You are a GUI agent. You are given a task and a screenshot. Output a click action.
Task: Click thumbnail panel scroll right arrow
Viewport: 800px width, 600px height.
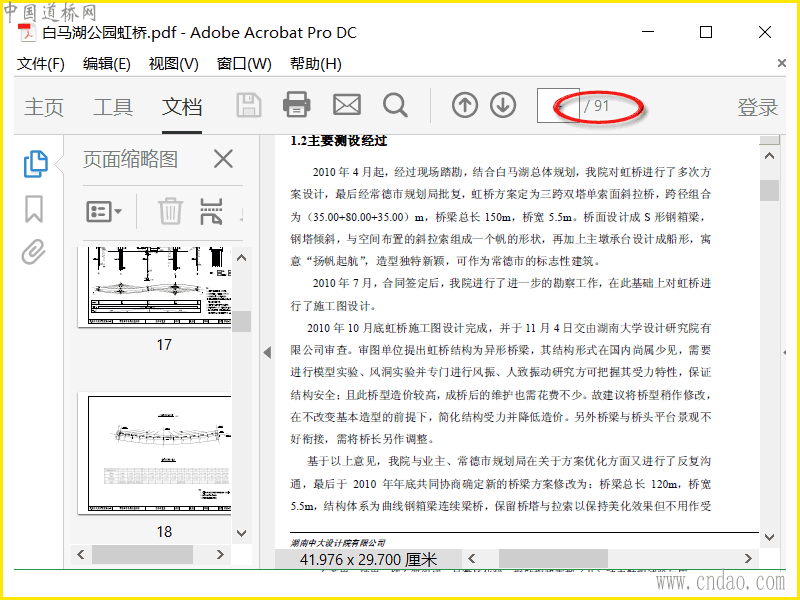click(220, 554)
